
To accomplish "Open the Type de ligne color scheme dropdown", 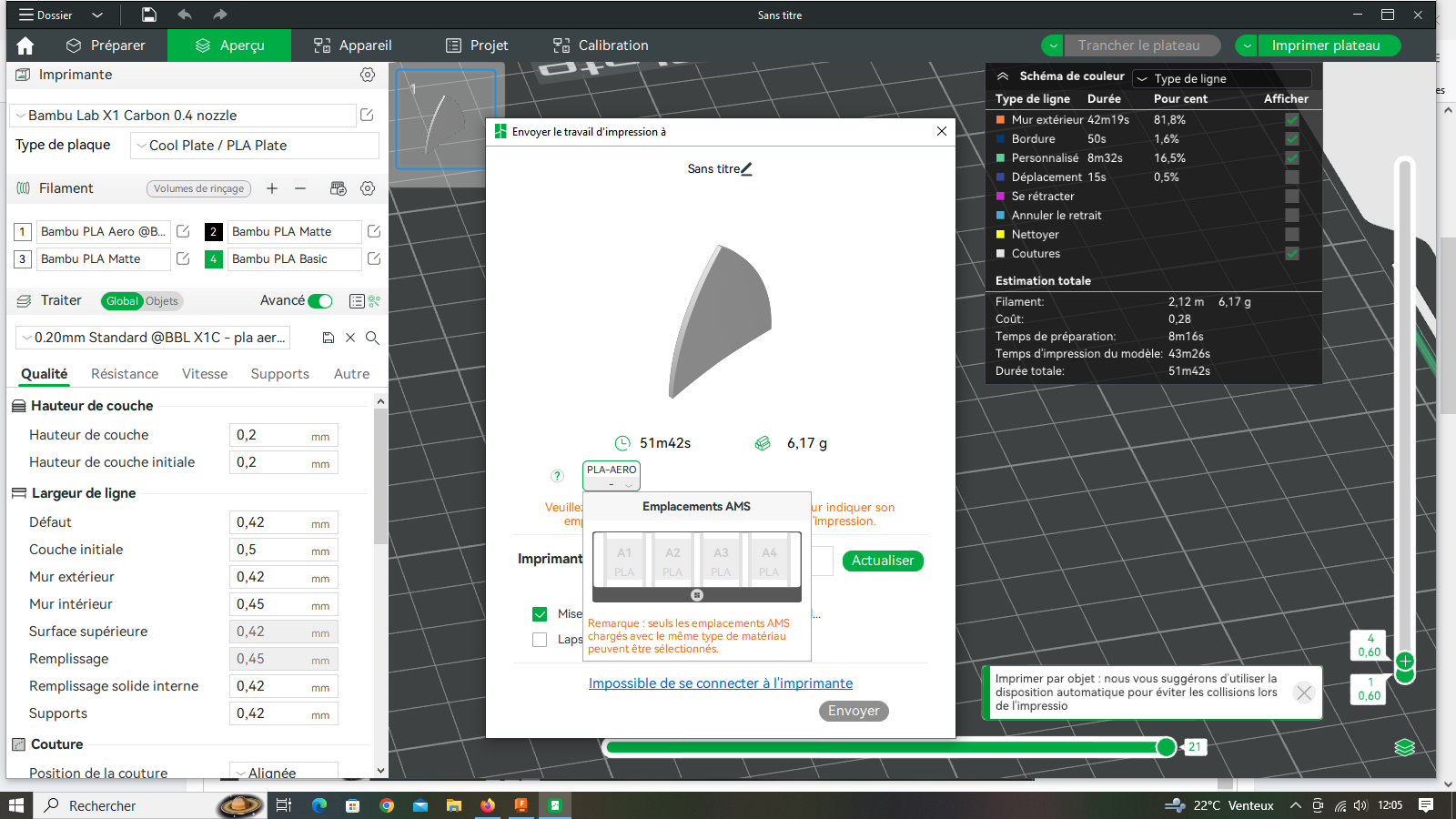I will tap(1222, 79).
